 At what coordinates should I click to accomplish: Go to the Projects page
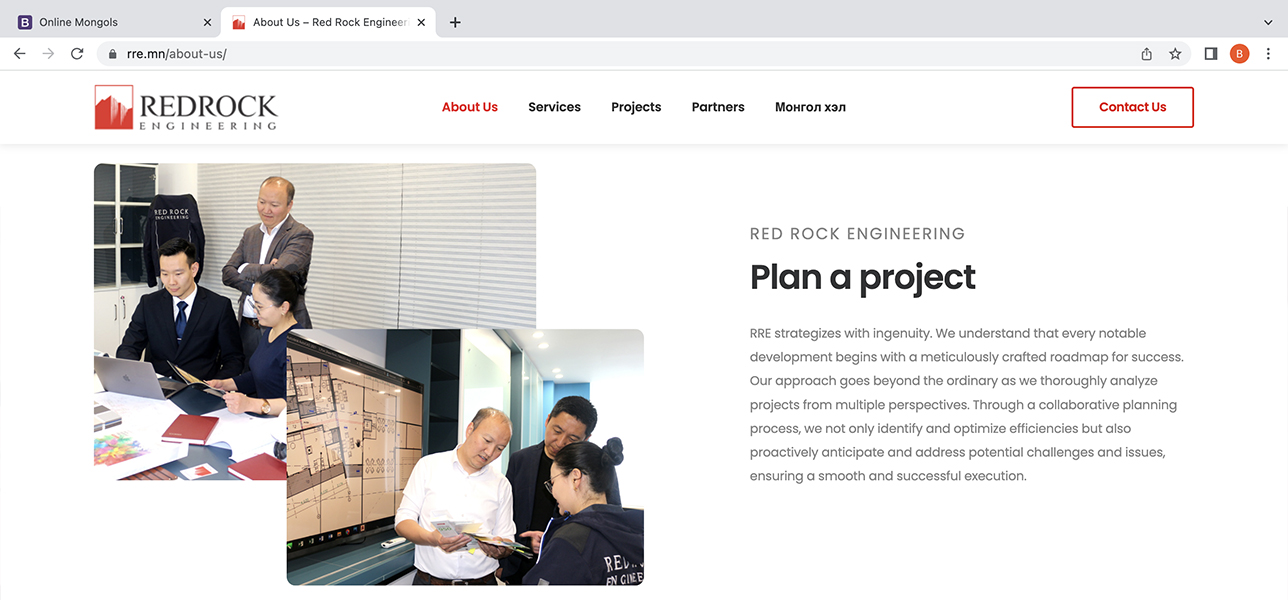[x=636, y=107]
